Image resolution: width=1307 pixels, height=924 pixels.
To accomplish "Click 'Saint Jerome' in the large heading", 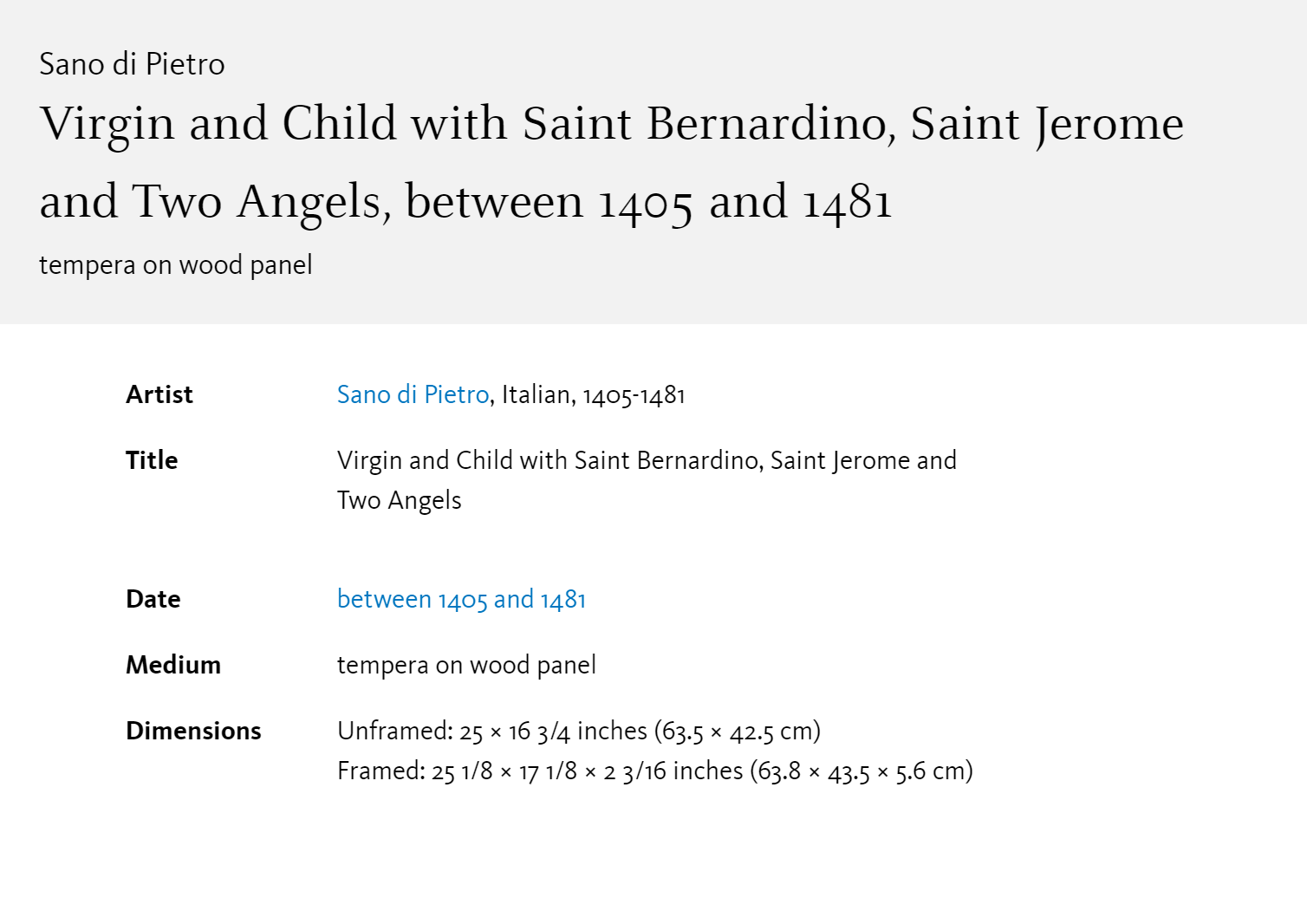I will tap(1047, 123).
